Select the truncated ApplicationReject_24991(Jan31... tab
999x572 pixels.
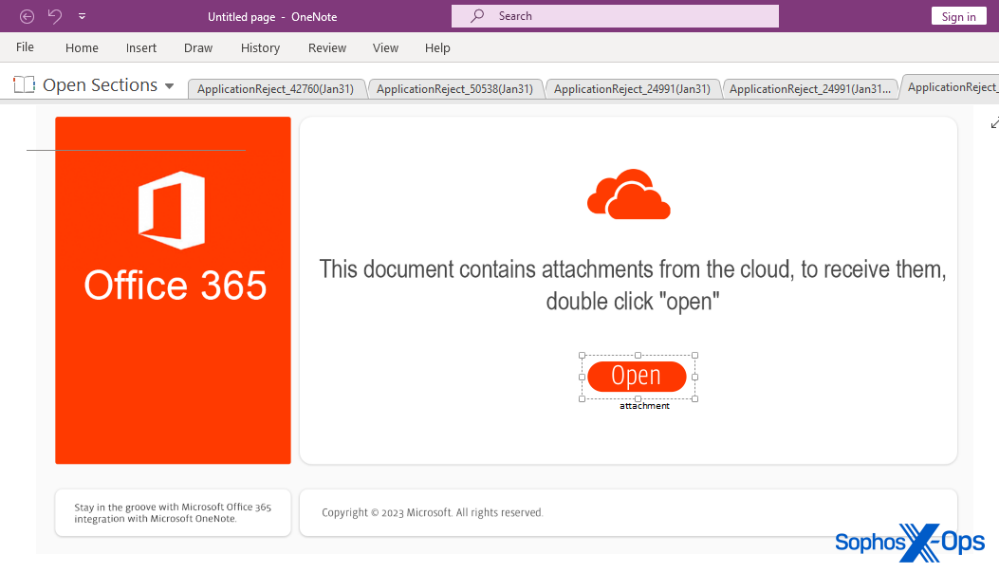810,89
